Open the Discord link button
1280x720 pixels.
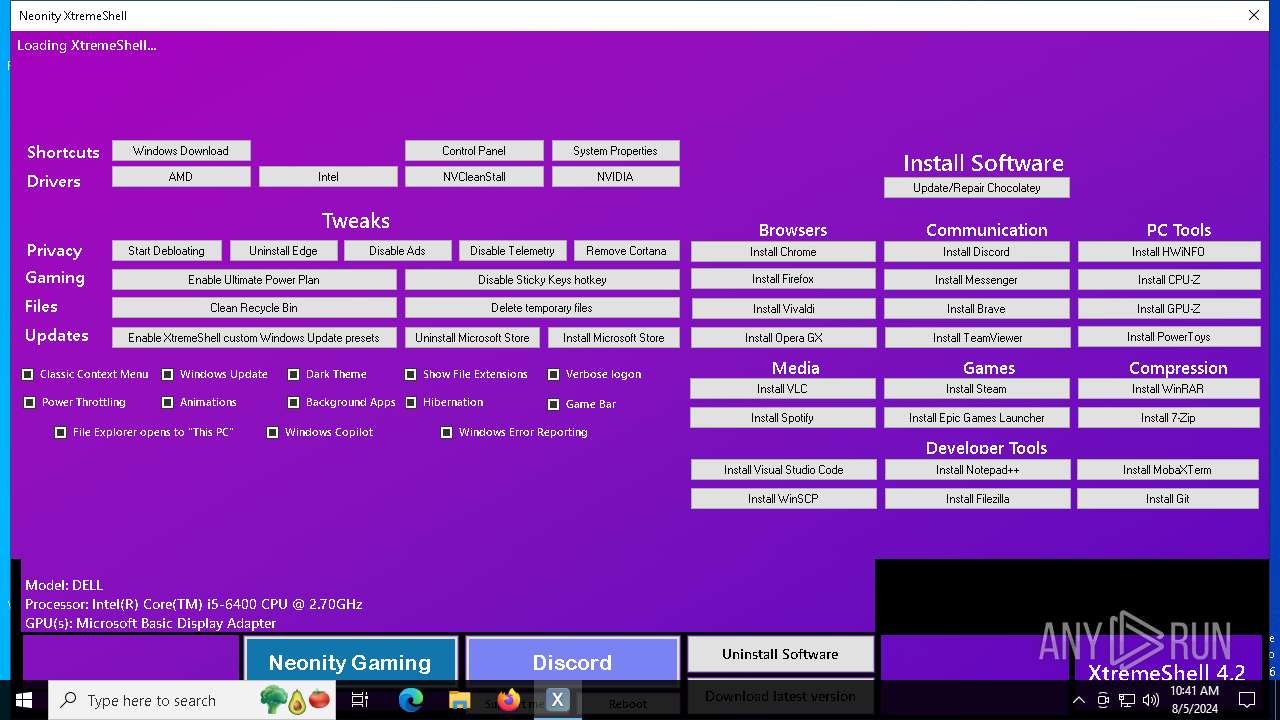pos(572,660)
